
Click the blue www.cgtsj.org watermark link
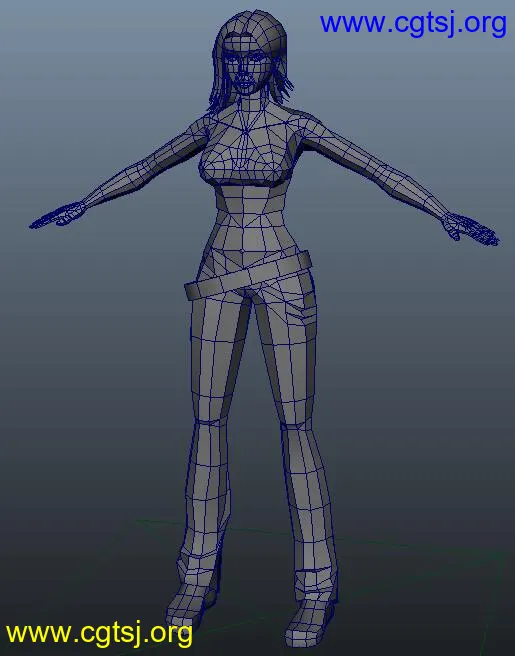point(413,24)
